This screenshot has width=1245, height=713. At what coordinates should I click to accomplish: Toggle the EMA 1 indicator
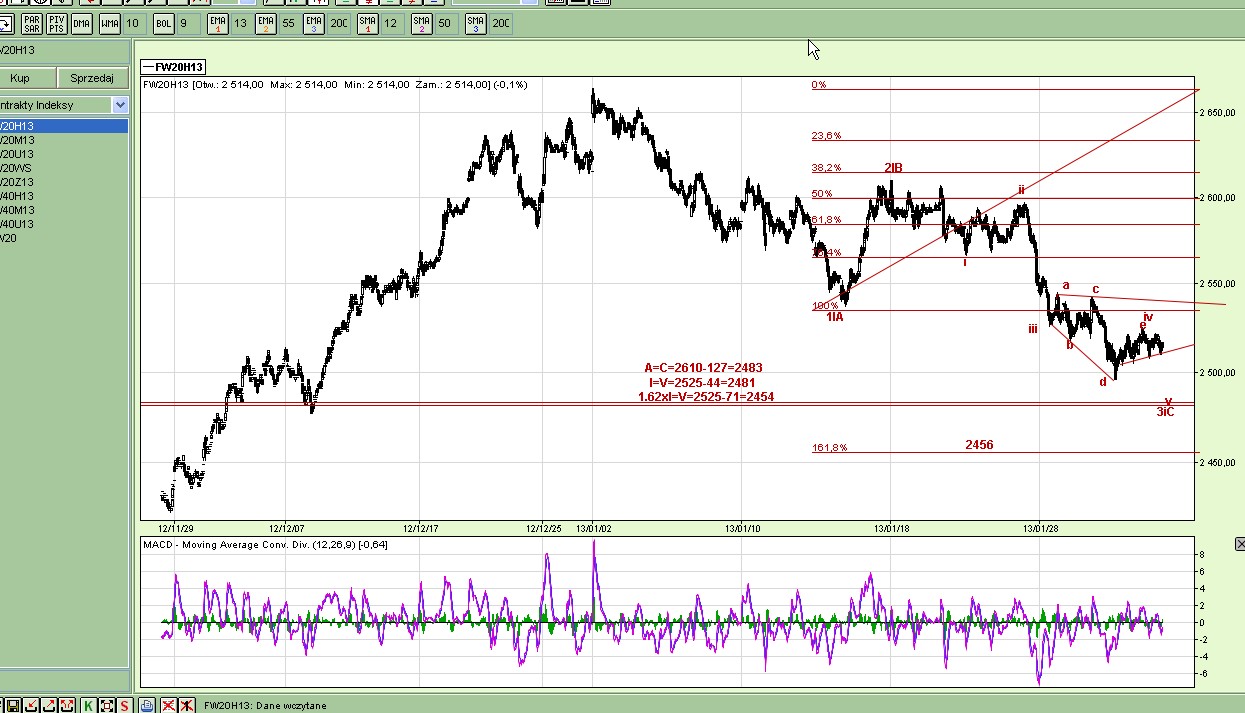(218, 23)
